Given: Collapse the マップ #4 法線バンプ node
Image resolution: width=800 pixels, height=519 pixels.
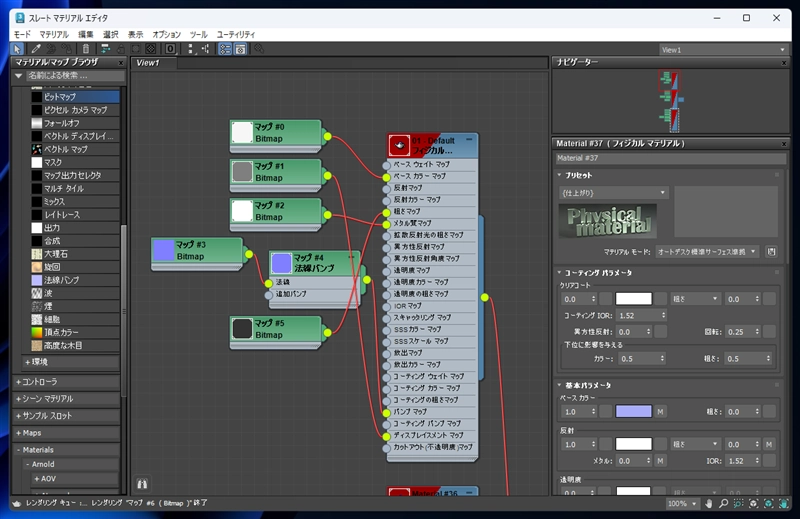Looking at the screenshot, I should point(351,257).
